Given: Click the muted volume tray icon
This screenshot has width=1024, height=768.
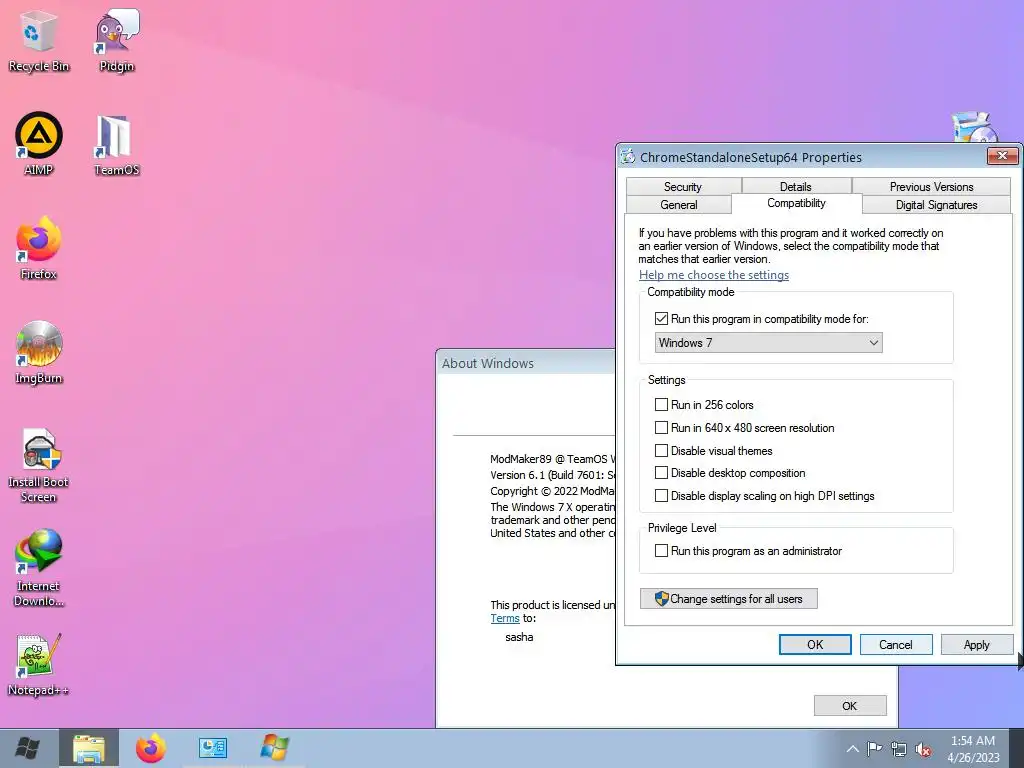Looking at the screenshot, I should point(923,749).
